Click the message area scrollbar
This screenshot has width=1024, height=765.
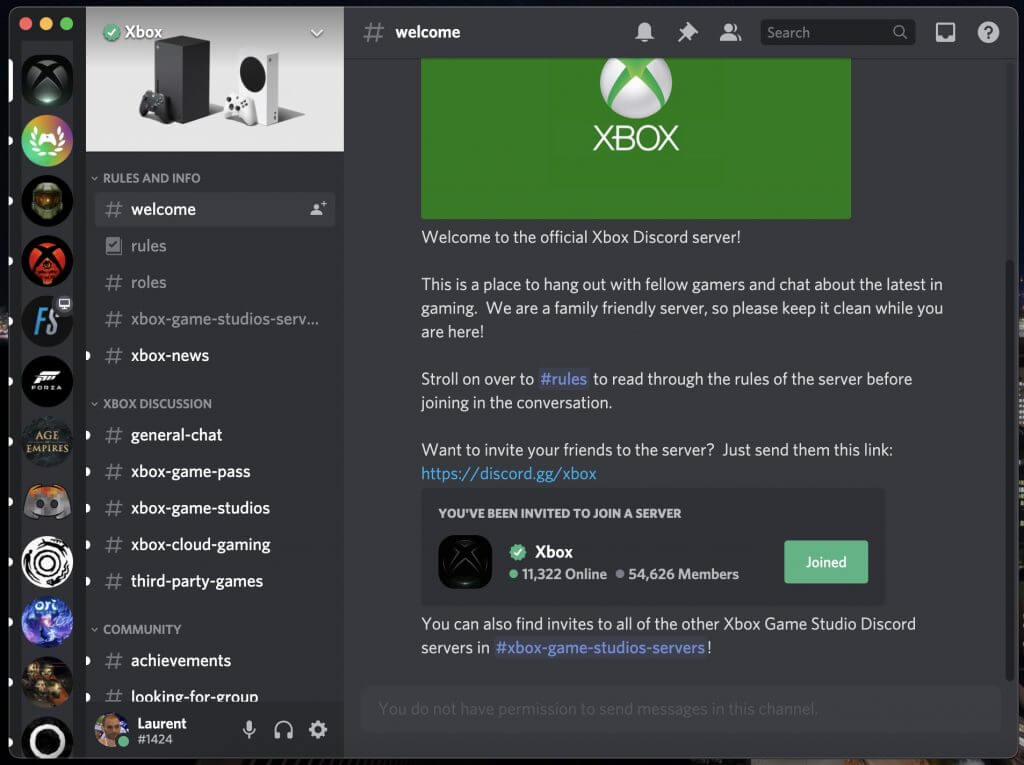click(x=1010, y=468)
